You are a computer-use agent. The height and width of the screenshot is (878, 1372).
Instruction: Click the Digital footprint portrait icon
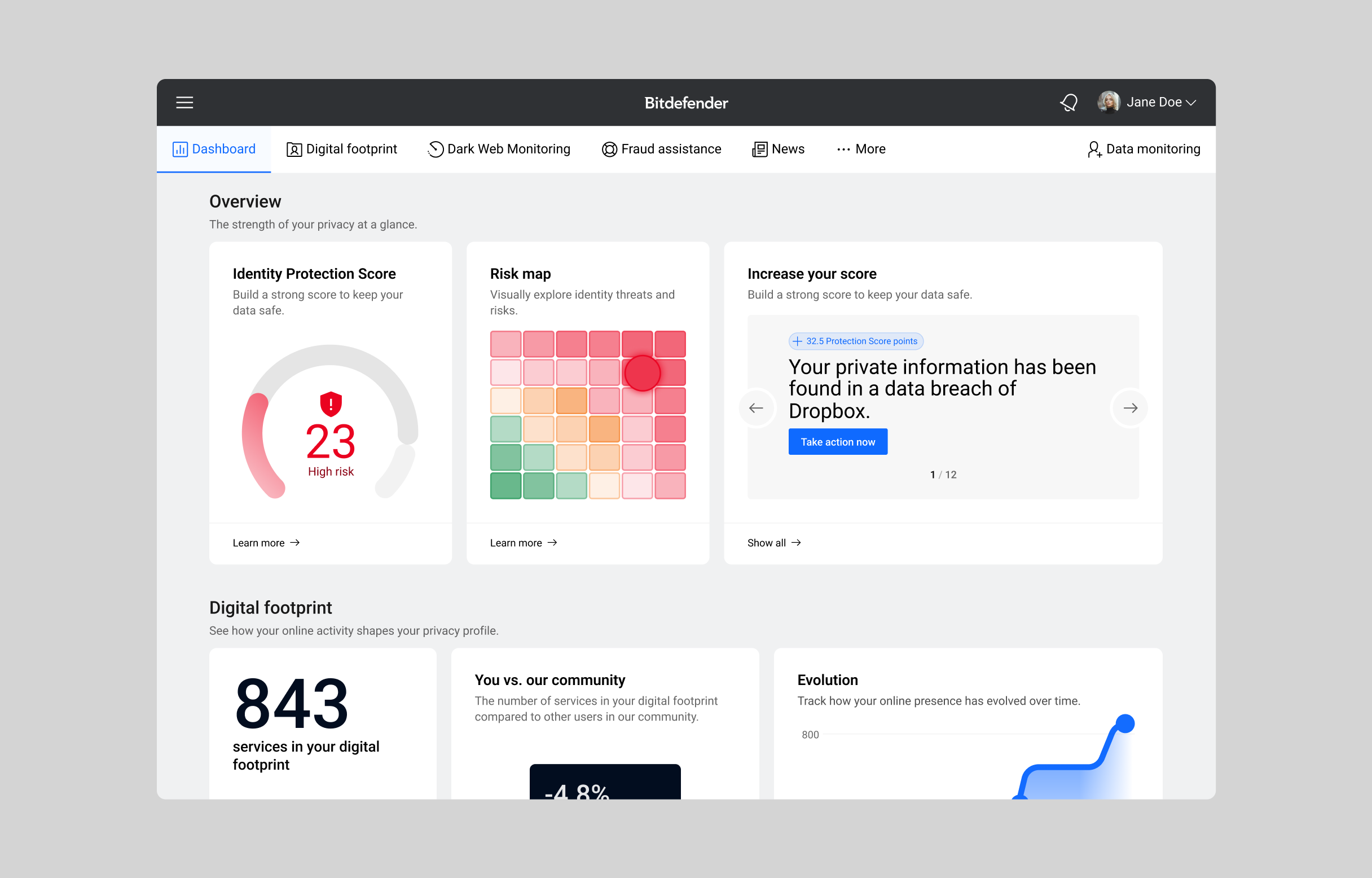coord(293,150)
